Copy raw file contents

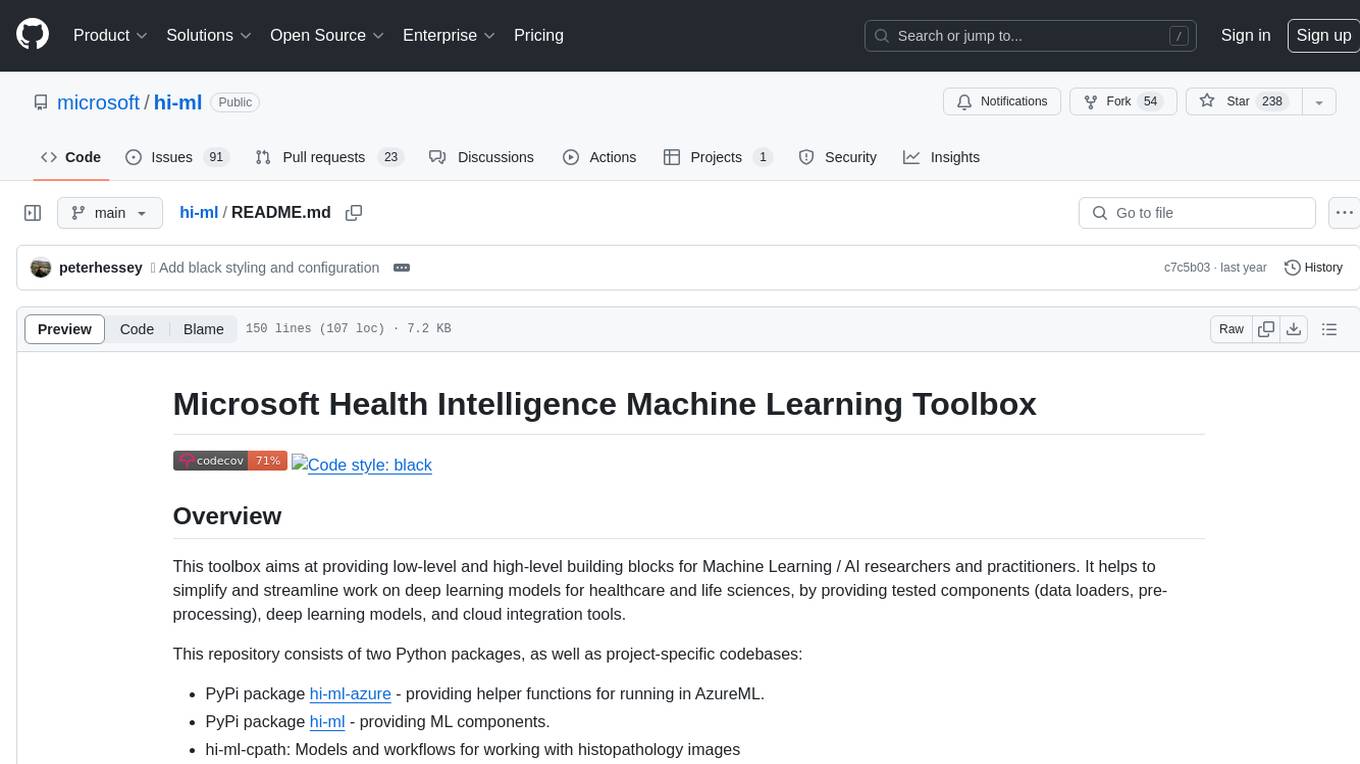1267,329
